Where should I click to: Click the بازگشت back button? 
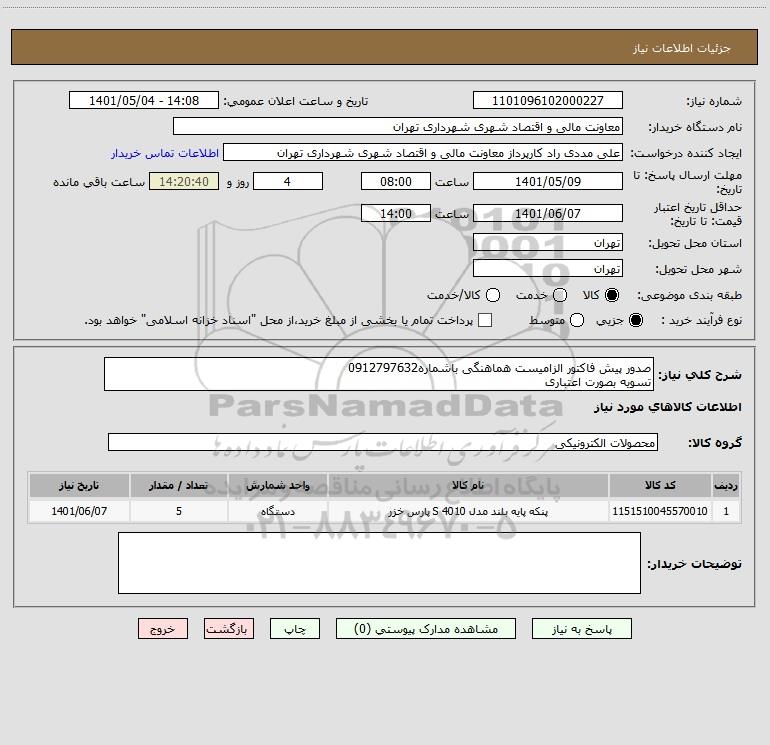[229, 629]
